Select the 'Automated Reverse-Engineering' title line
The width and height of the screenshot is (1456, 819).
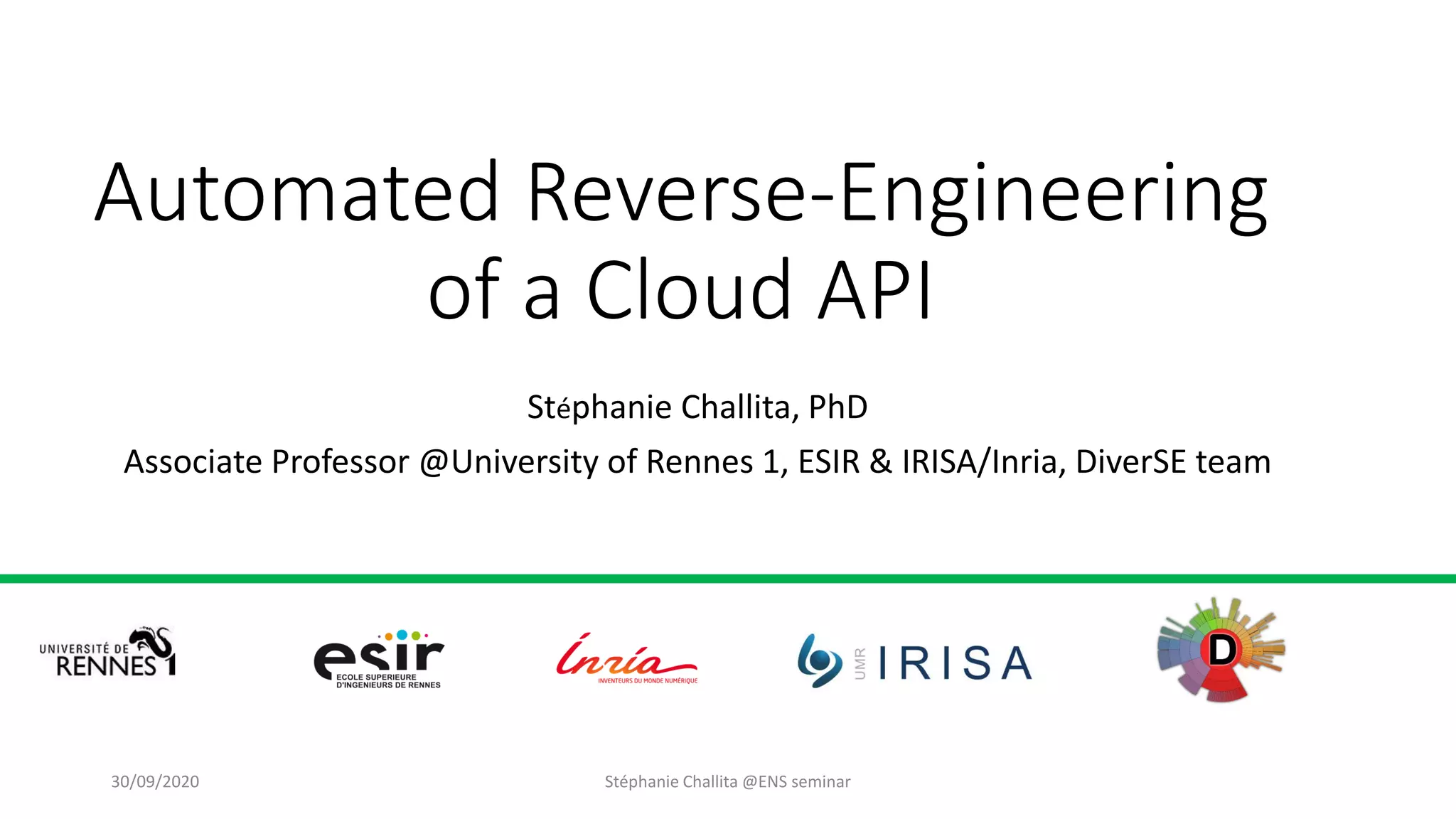click(681, 193)
